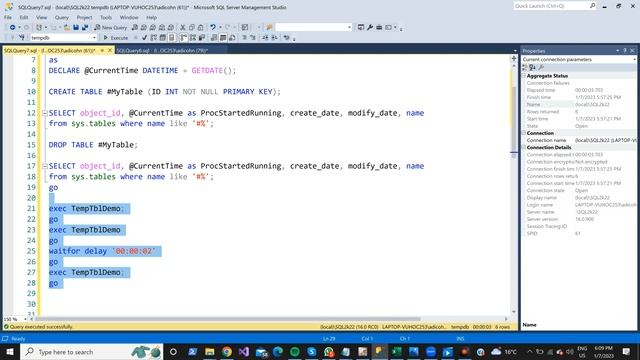Click the Solution Explorer monitor icon in the toolbar

[x=361, y=27]
